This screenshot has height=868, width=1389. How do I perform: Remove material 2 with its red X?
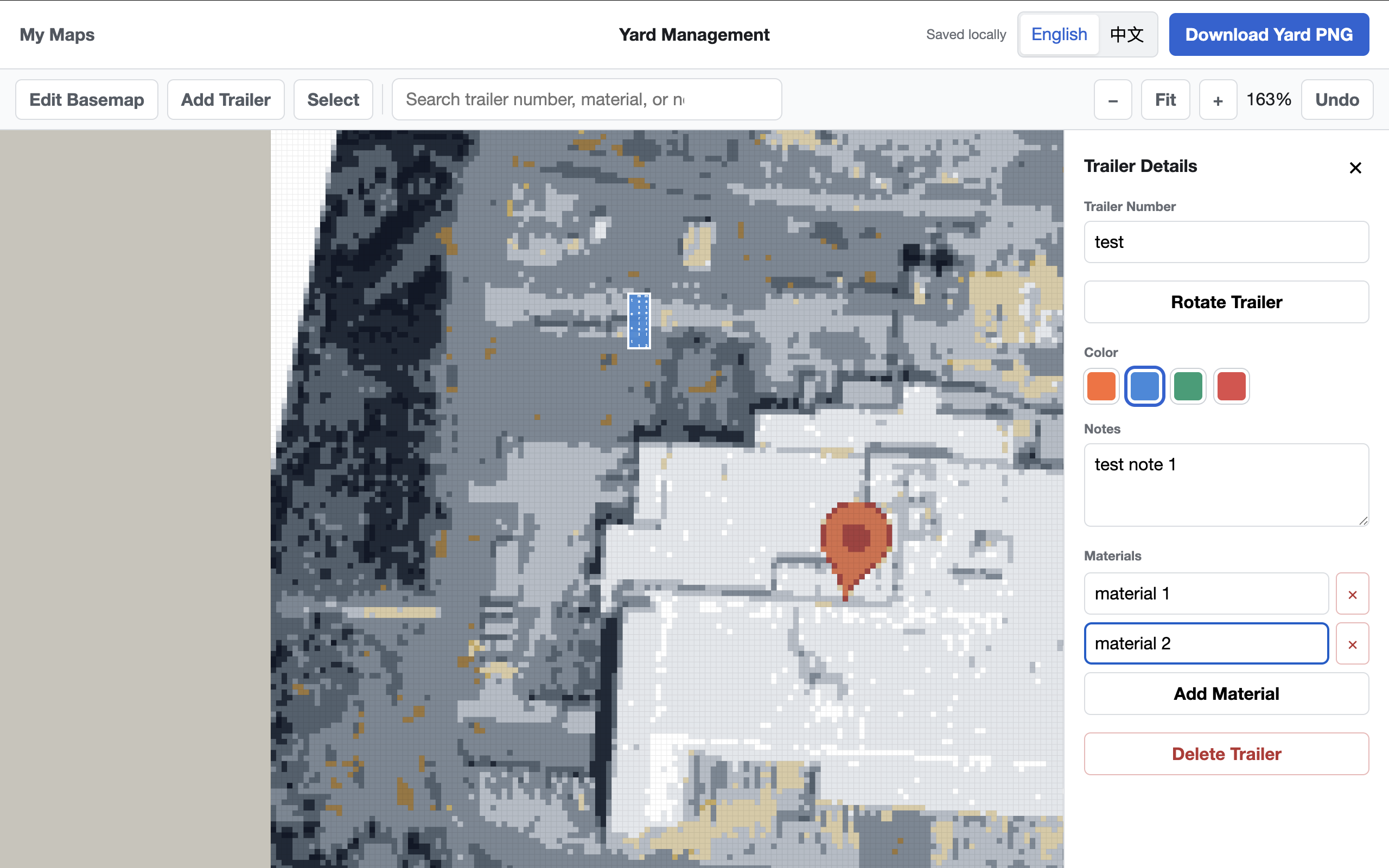click(1352, 643)
